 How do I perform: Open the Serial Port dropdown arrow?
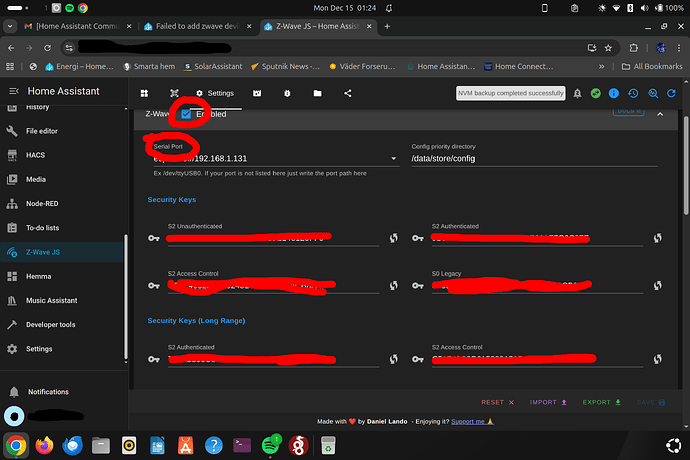pos(393,158)
